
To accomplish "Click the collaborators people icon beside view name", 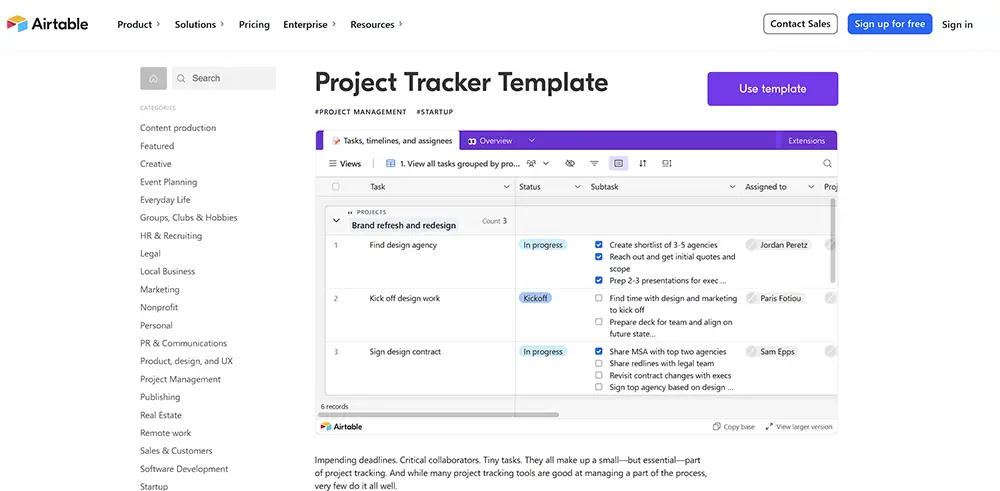I will 531,164.
